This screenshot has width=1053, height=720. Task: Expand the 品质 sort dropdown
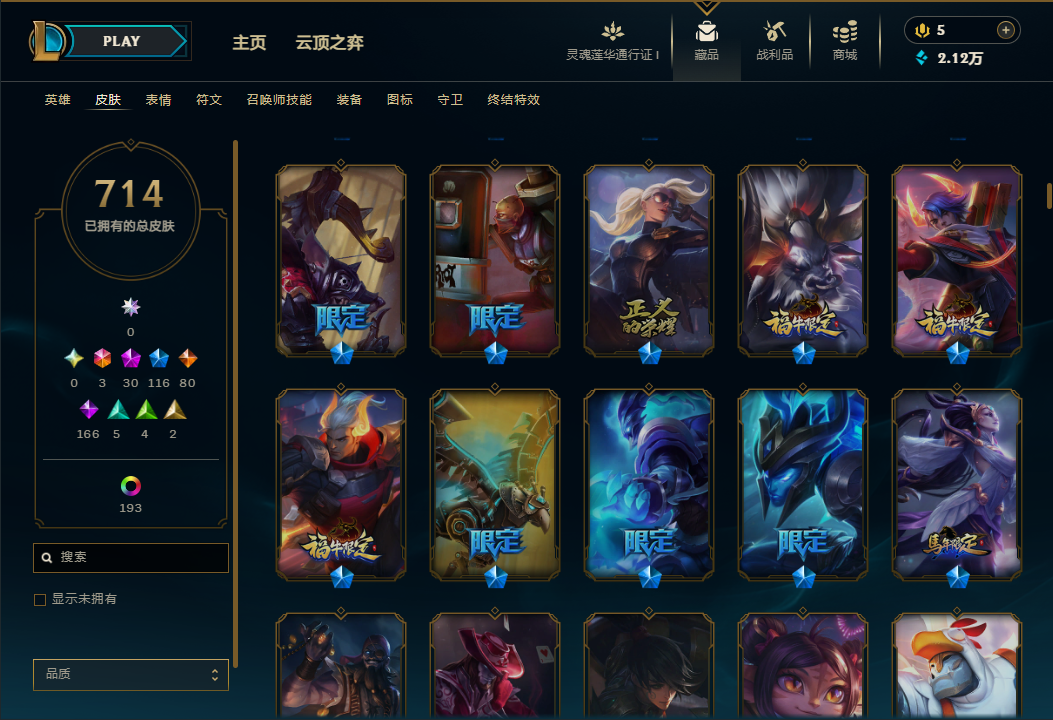[x=131, y=674]
